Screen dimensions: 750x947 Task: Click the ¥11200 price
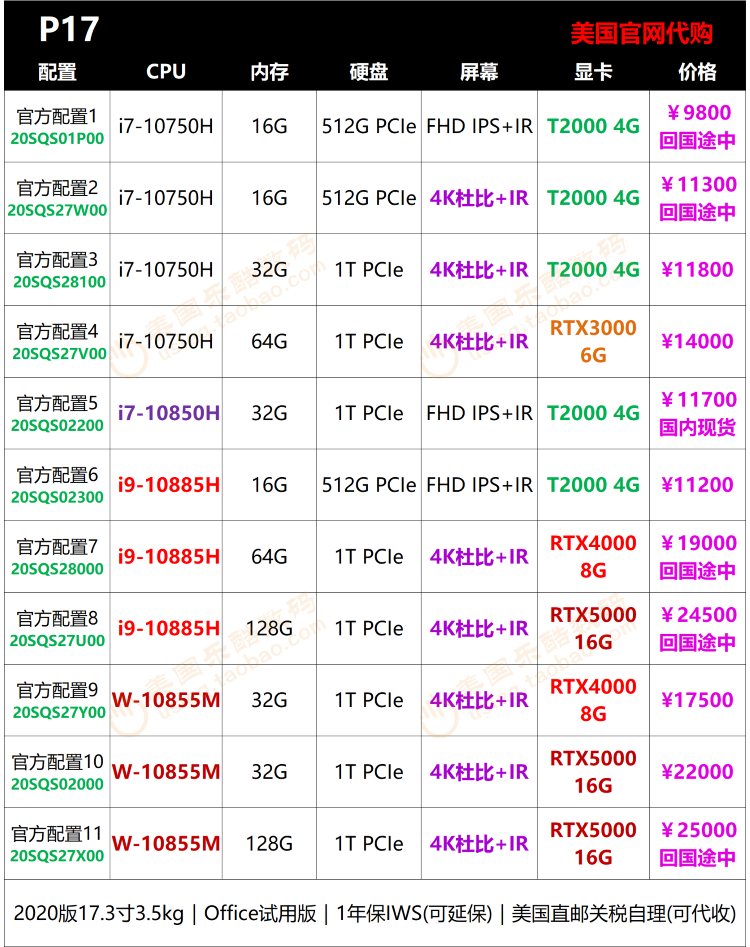[697, 485]
